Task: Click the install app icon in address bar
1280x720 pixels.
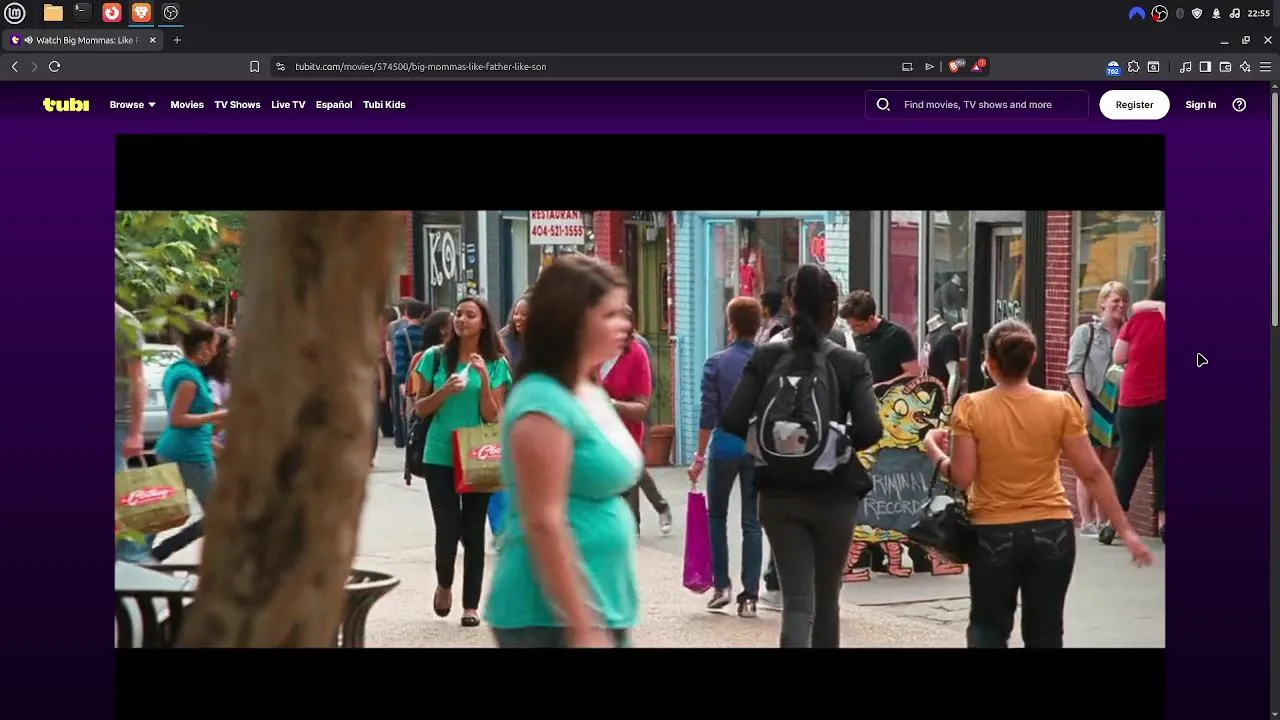Action: 907,66
